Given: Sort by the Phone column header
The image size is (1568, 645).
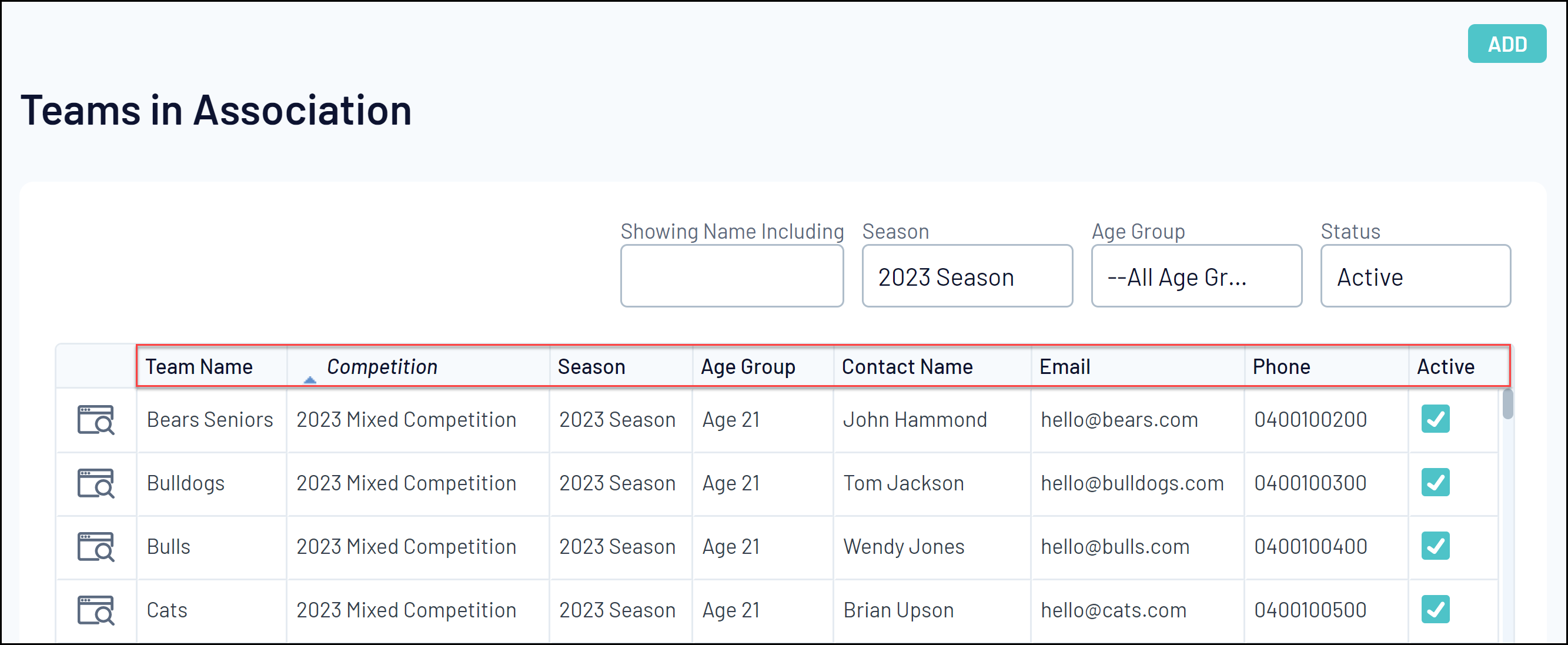Looking at the screenshot, I should coord(1281,367).
